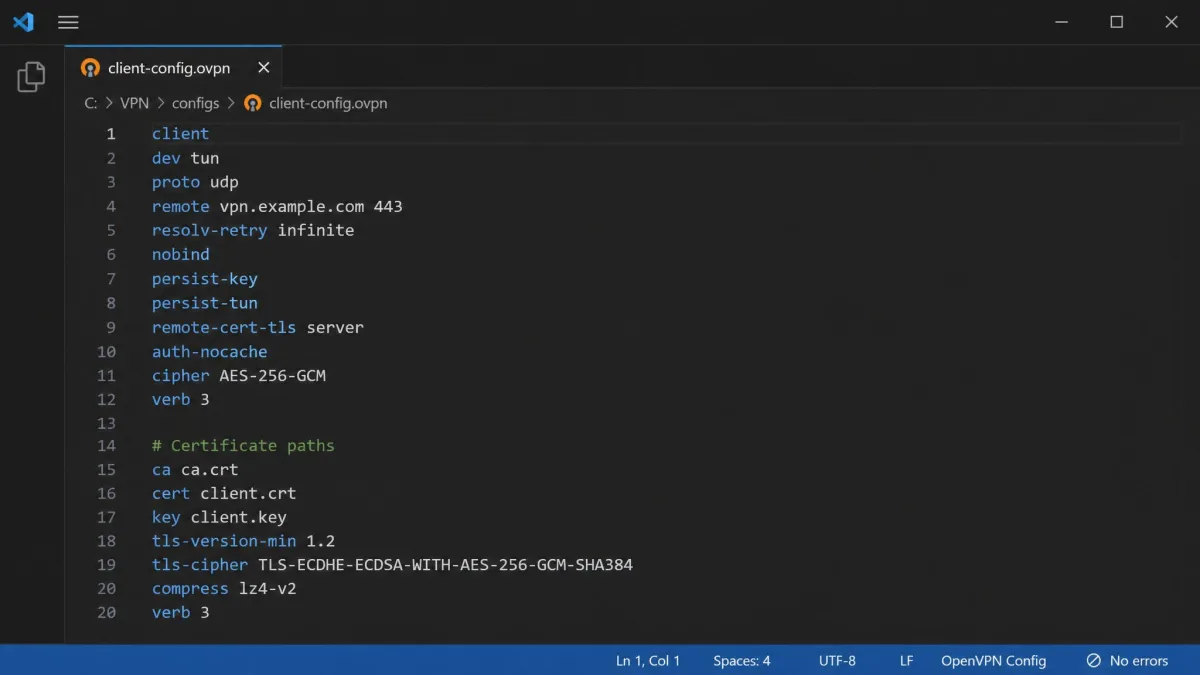Click the OpenVPN icon in breadcrumb
Image resolution: width=1200 pixels, height=675 pixels.
click(x=253, y=103)
